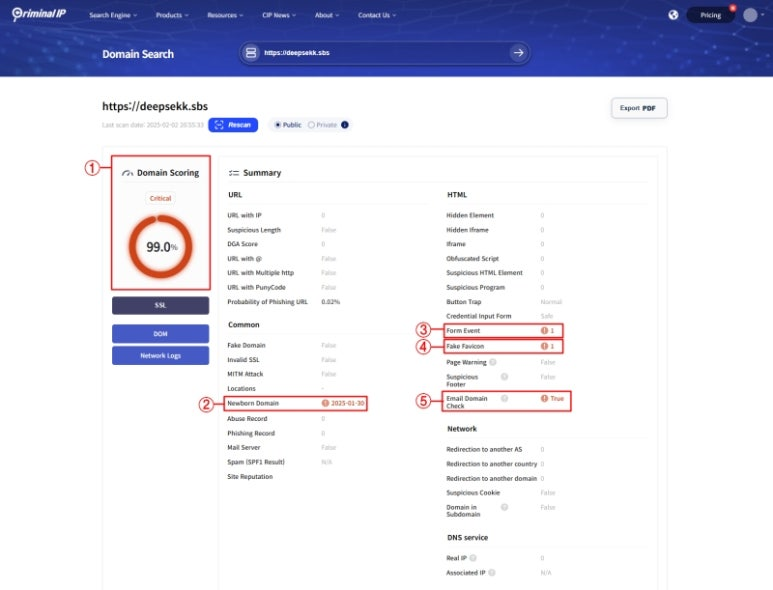Viewport: 773px width, 590px height.
Task: Click the Site Reputation label
Action: [250, 477]
